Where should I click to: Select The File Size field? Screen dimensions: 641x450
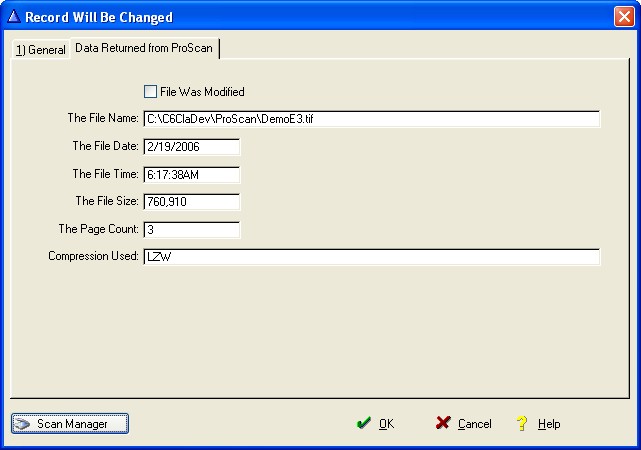[x=191, y=201]
